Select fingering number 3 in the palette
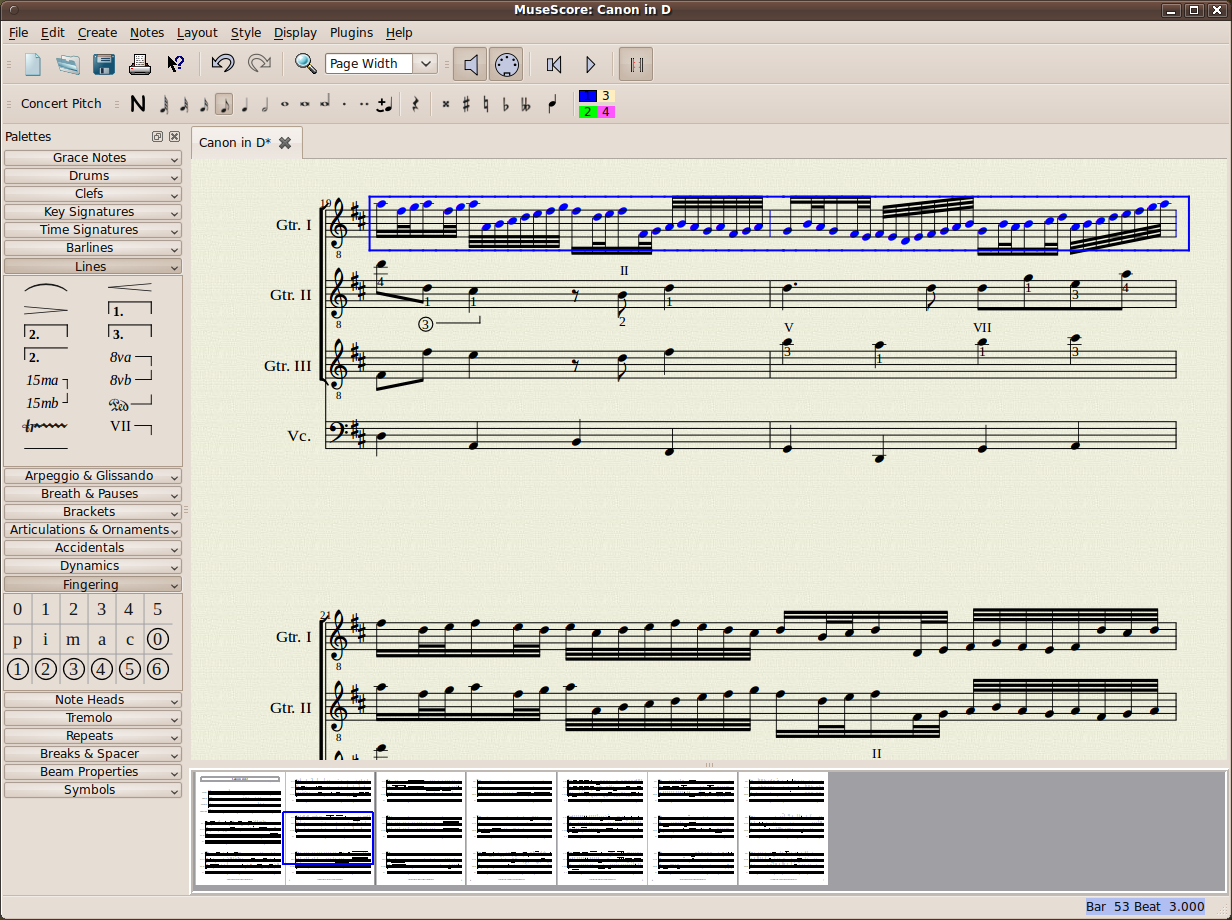Screen dimensions: 1232x920 point(101,609)
